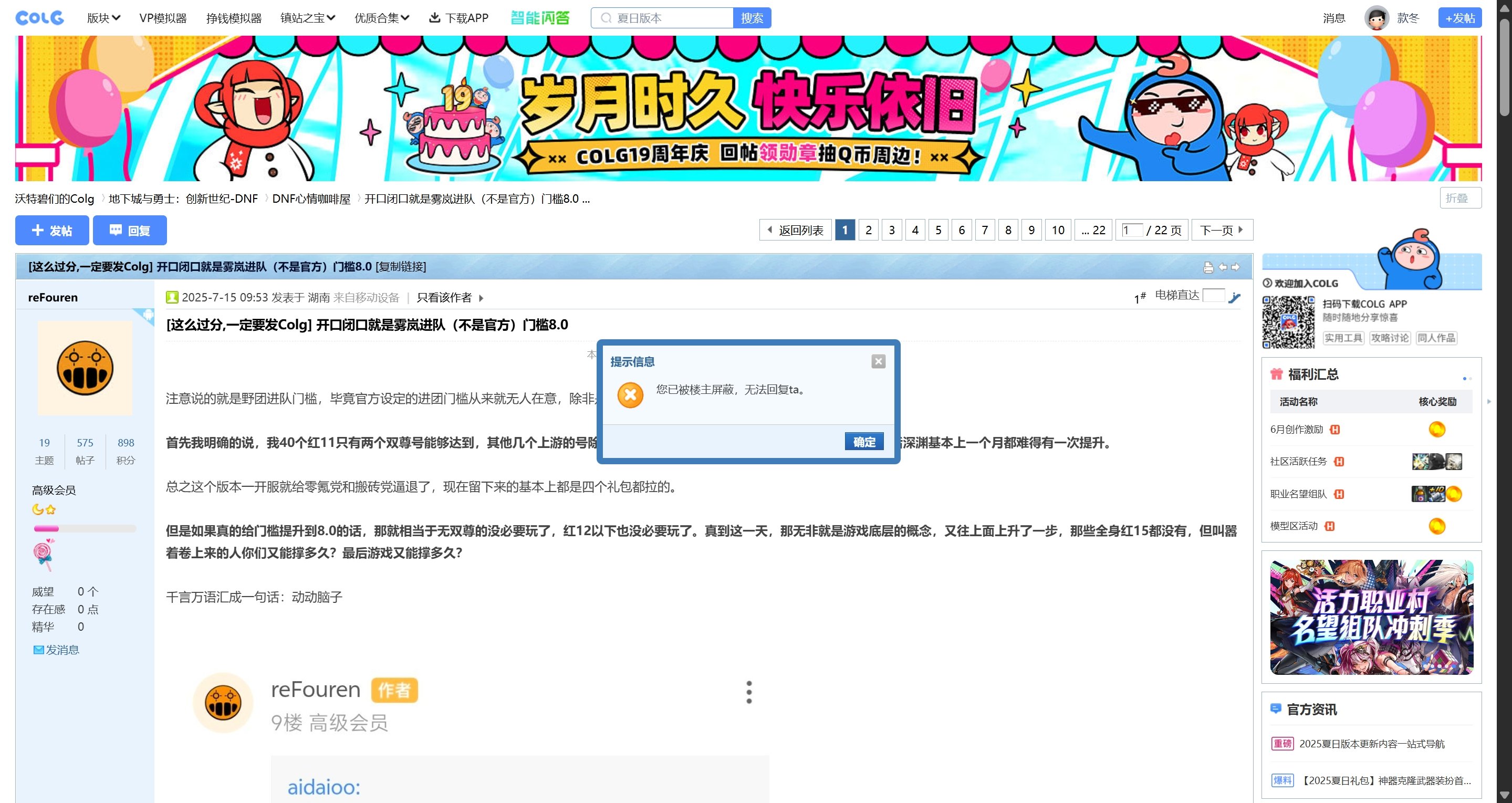Click the COLG19周年庆 banner
The width and height of the screenshot is (1512, 803).
point(748,108)
